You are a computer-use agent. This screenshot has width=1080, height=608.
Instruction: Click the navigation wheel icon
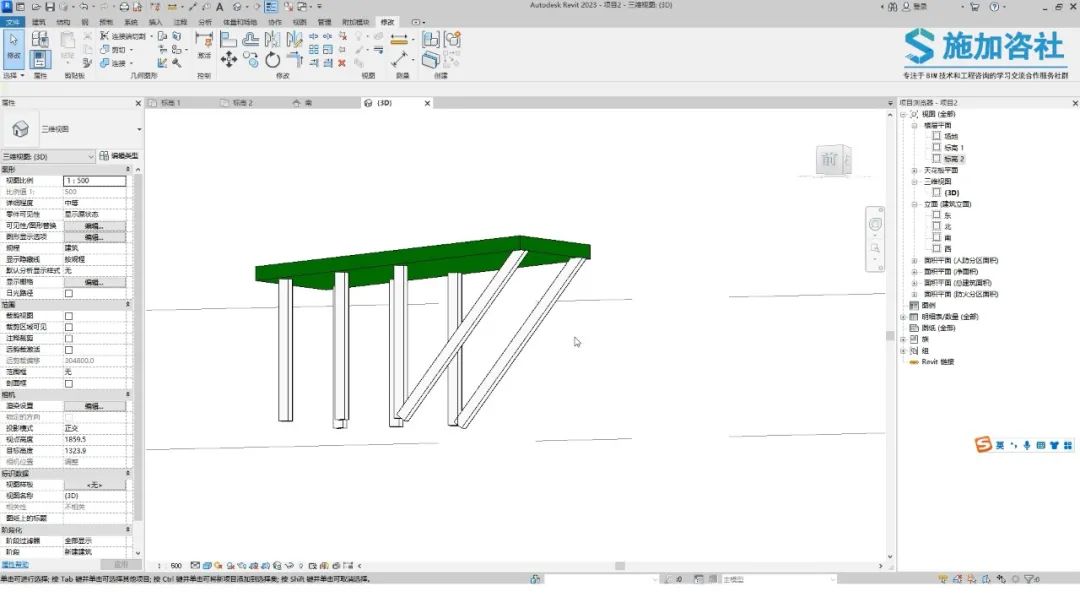pos(875,224)
